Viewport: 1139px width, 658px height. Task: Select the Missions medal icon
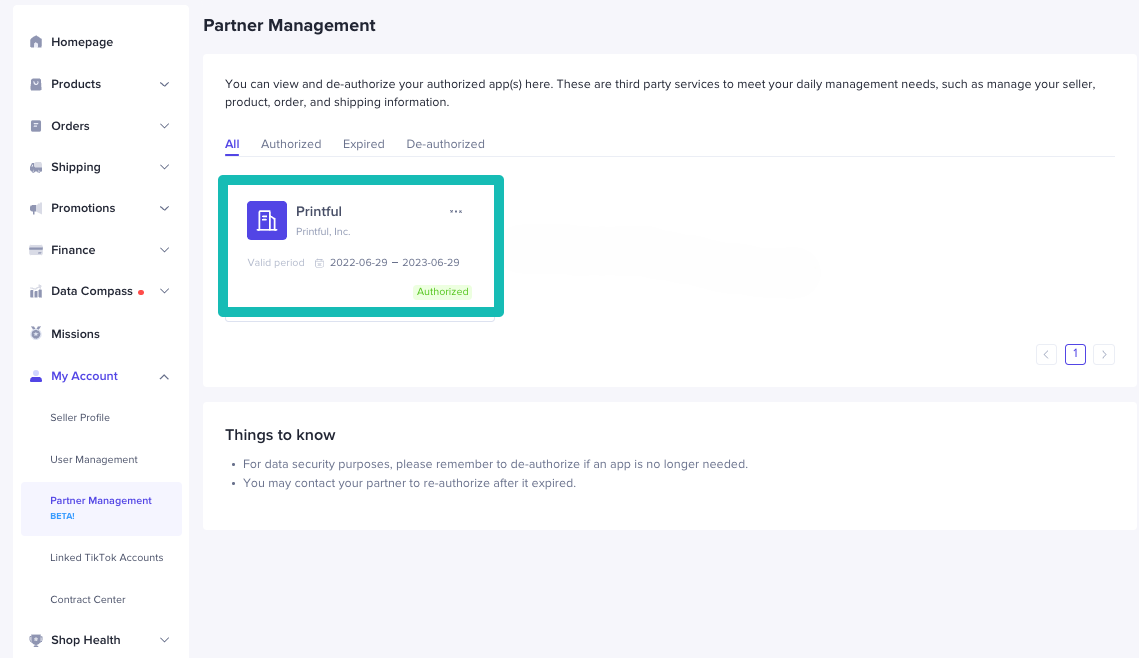[x=35, y=333]
